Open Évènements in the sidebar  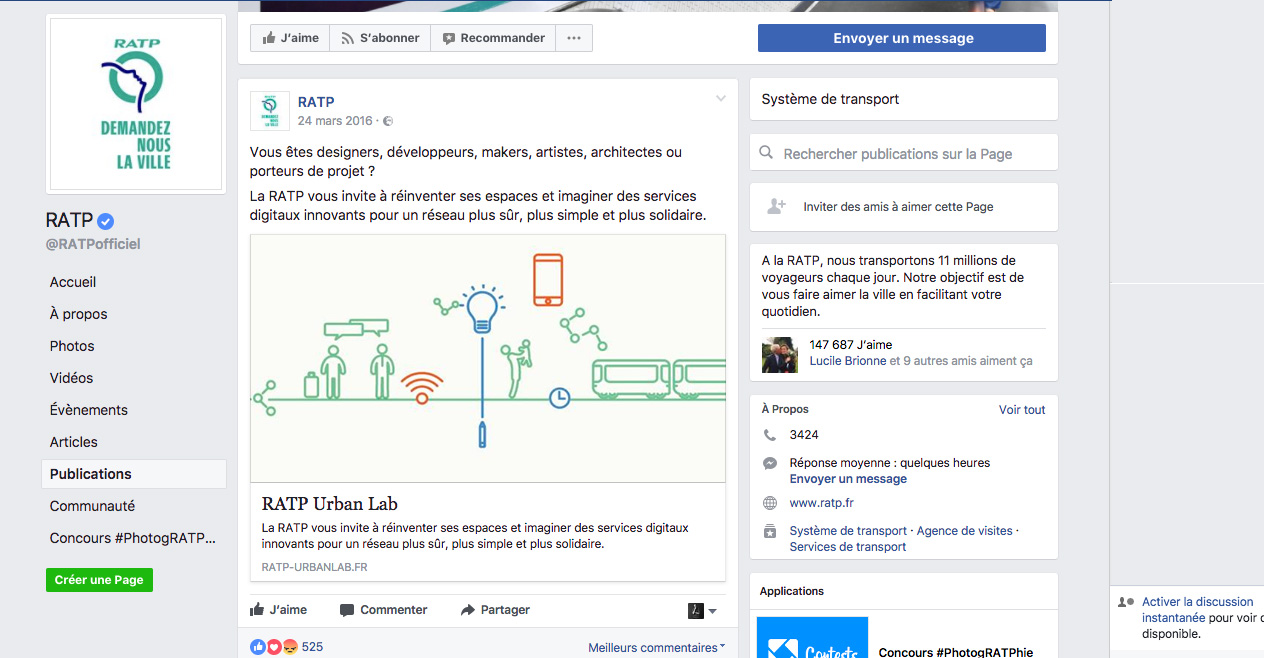pyautogui.click(x=89, y=410)
